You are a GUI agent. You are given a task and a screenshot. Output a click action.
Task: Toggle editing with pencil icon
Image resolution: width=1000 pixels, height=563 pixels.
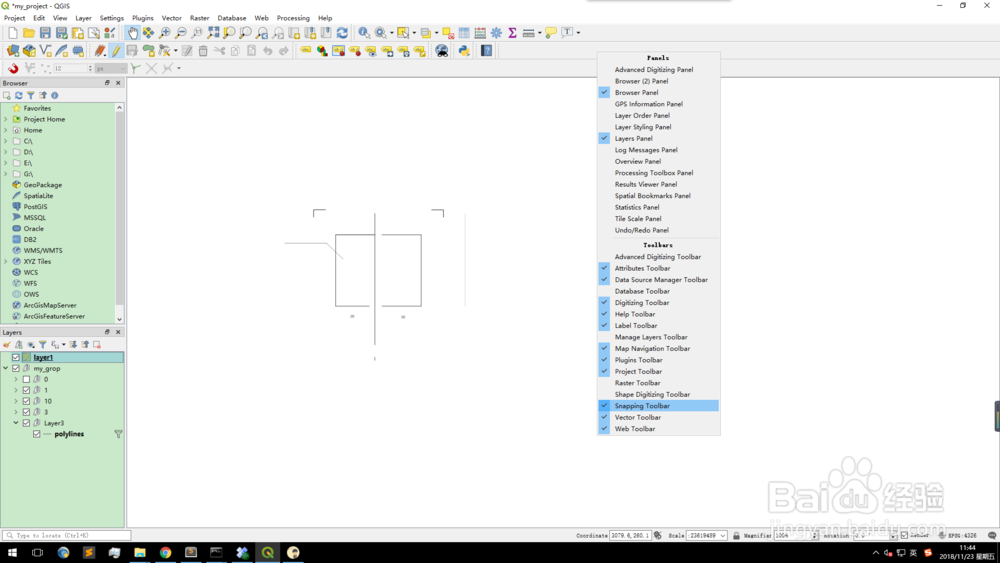pos(116,50)
